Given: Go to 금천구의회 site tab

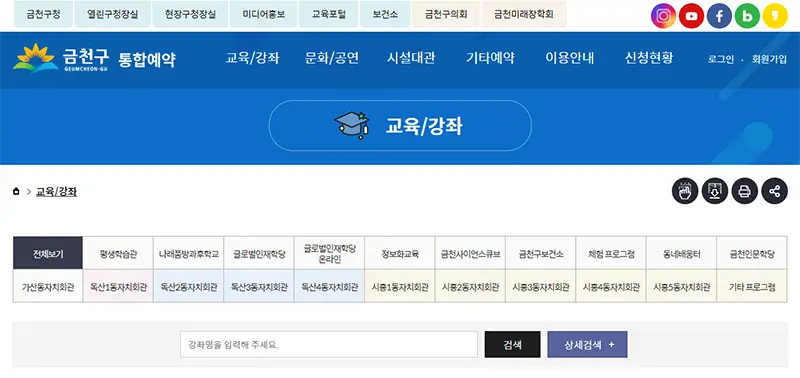Looking at the screenshot, I should point(446,14).
